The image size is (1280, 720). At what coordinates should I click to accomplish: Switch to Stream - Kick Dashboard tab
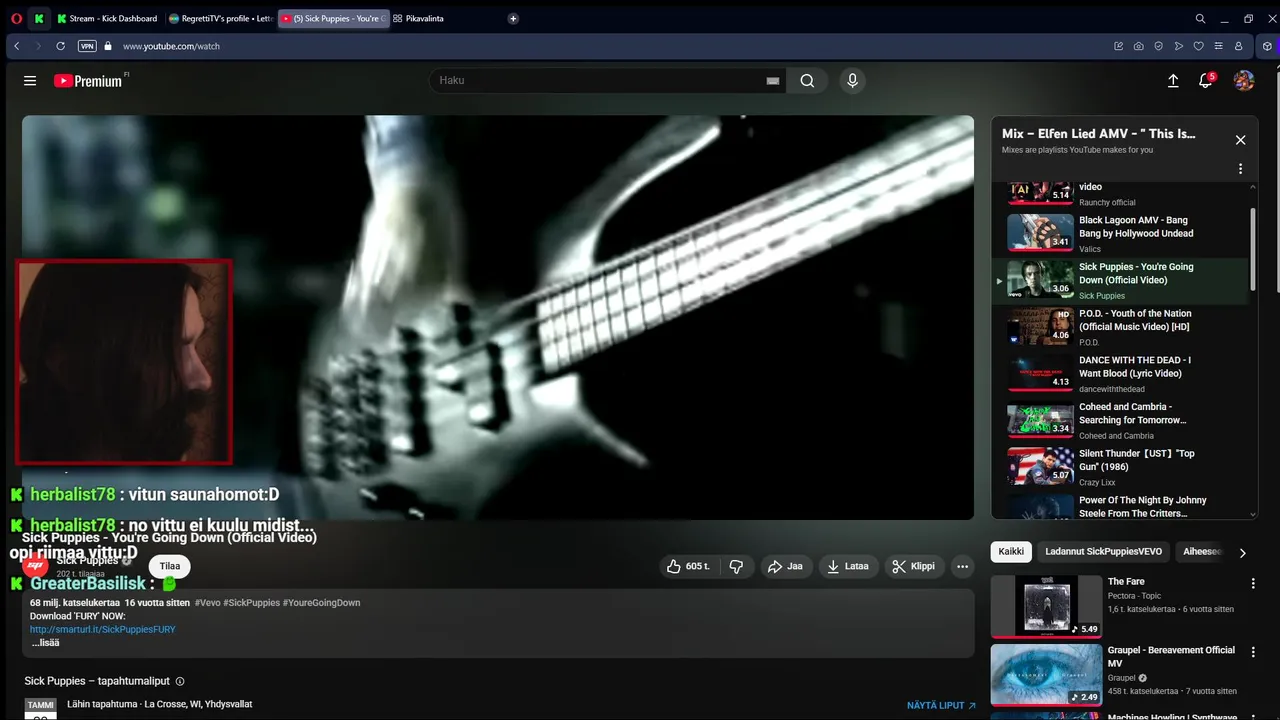[x=108, y=18]
